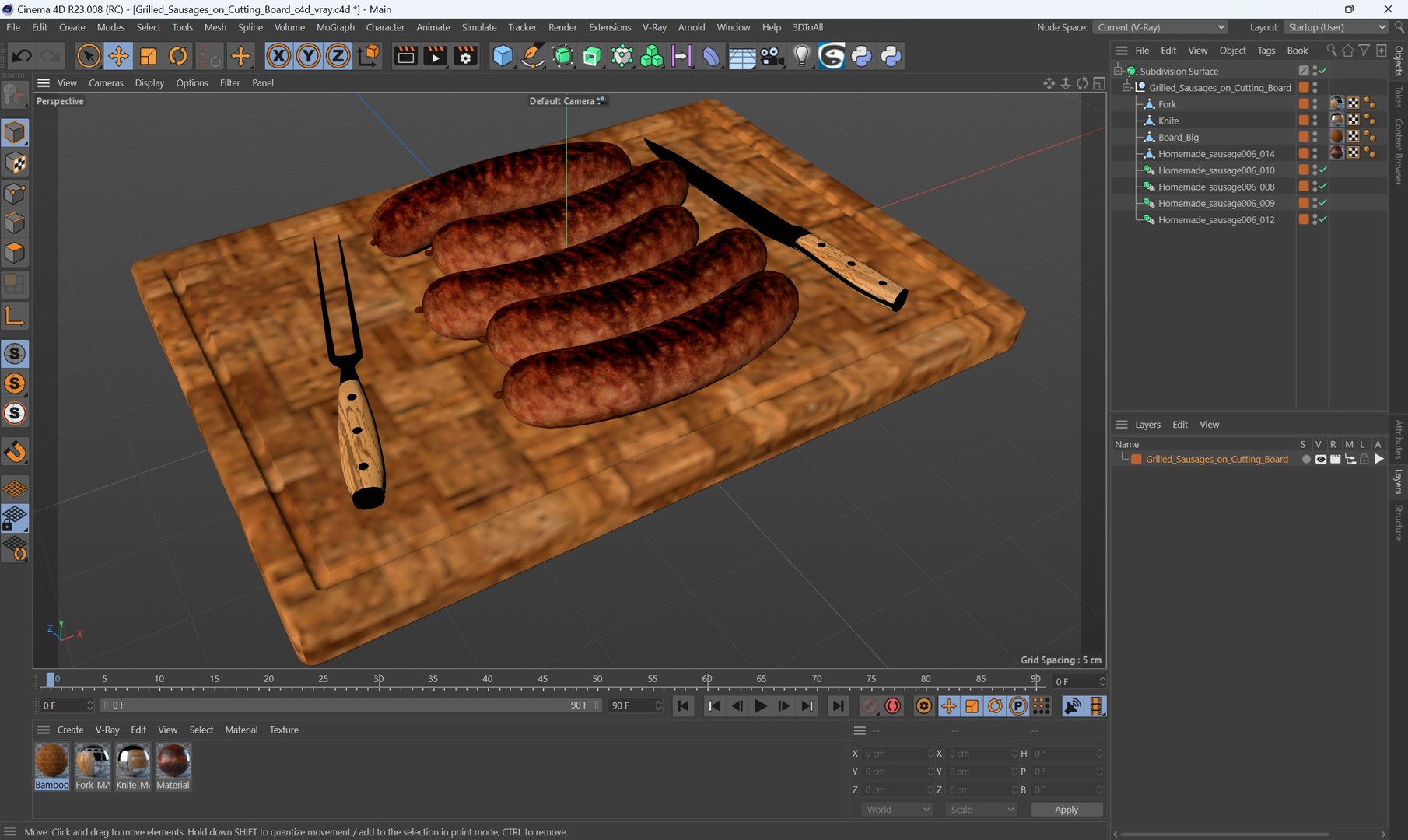
Task: Select the Live Selection tool
Action: [89, 56]
